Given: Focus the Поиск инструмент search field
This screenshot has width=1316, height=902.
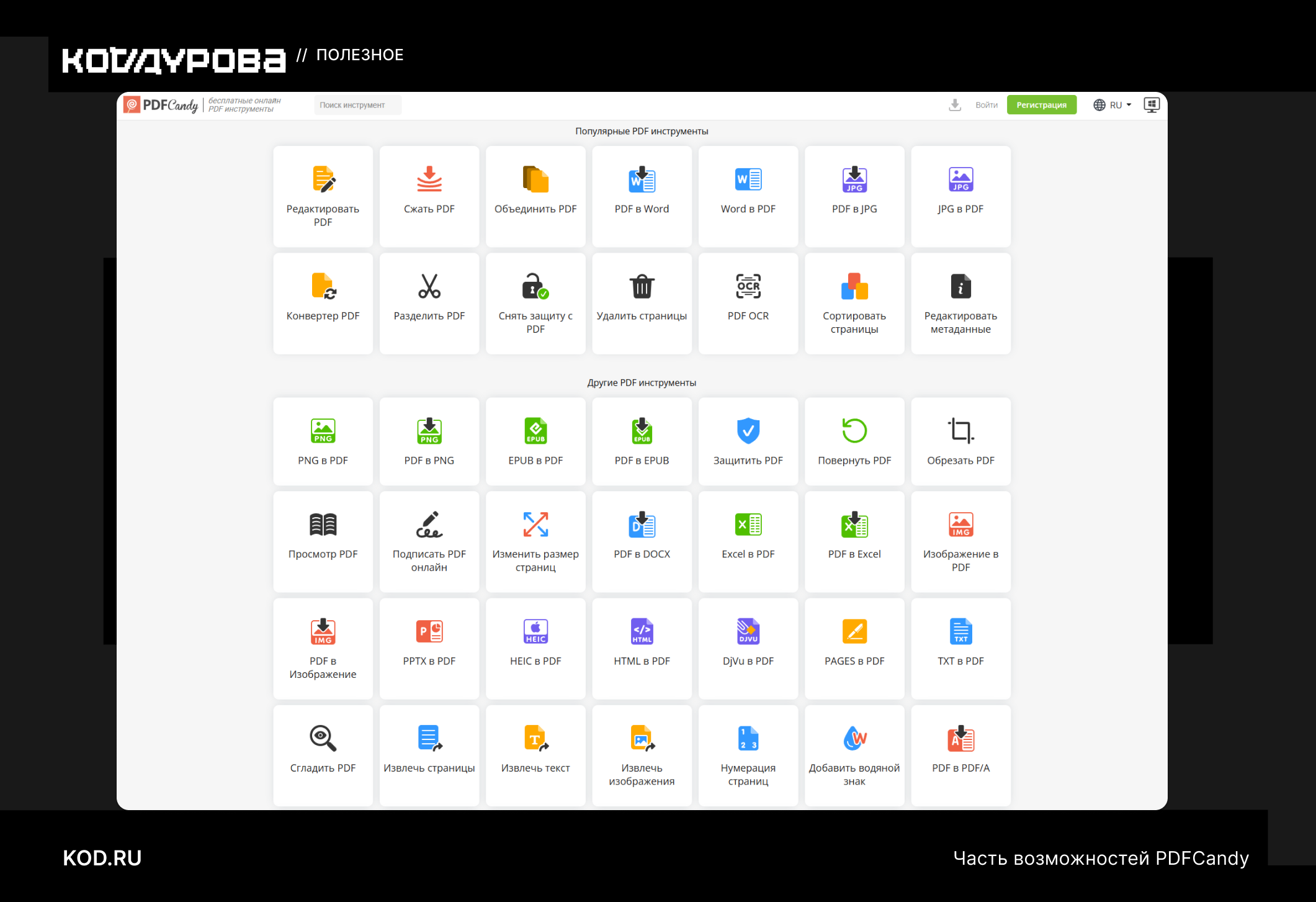Looking at the screenshot, I should tap(357, 105).
